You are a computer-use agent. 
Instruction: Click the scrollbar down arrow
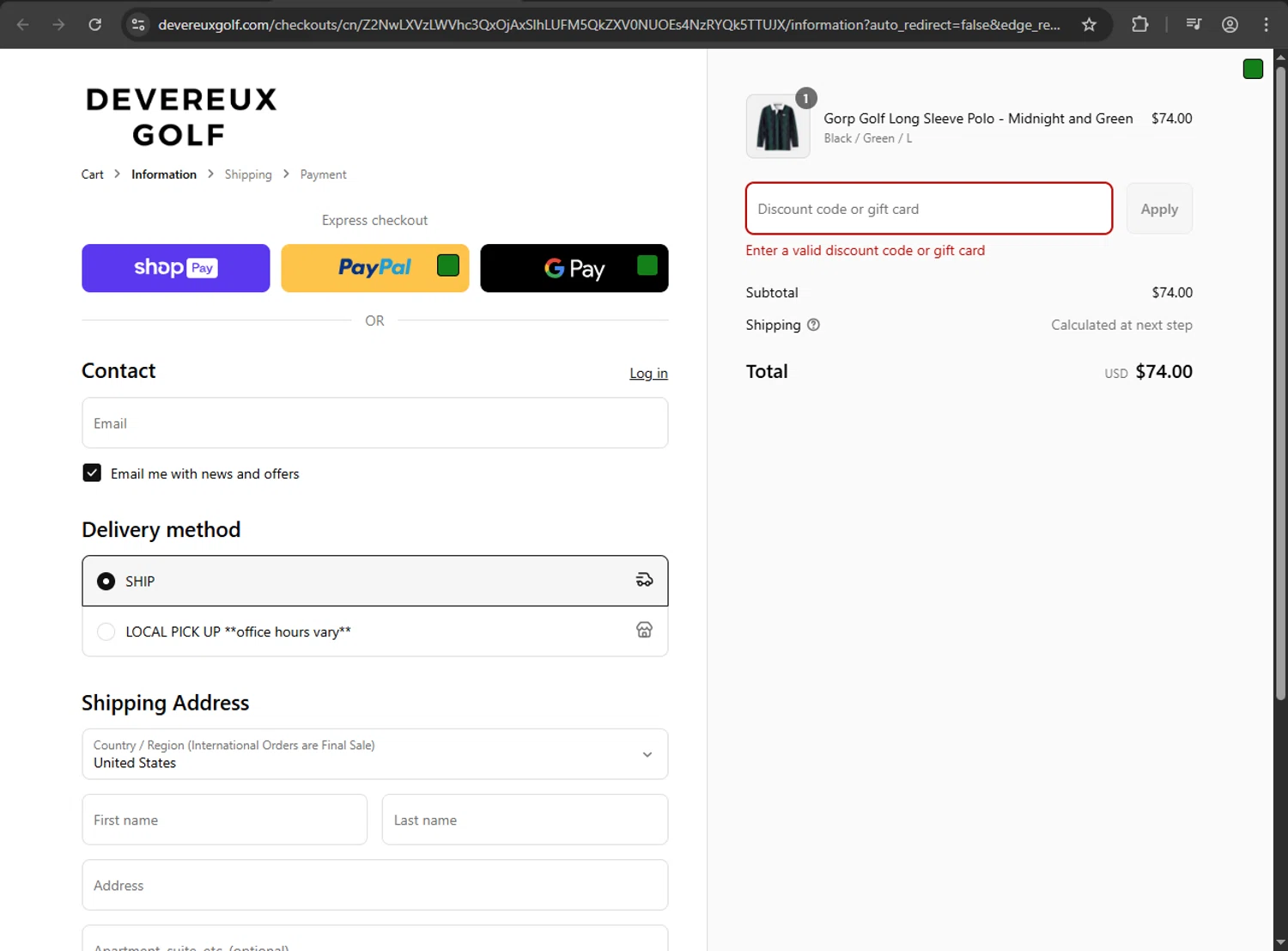(1280, 942)
